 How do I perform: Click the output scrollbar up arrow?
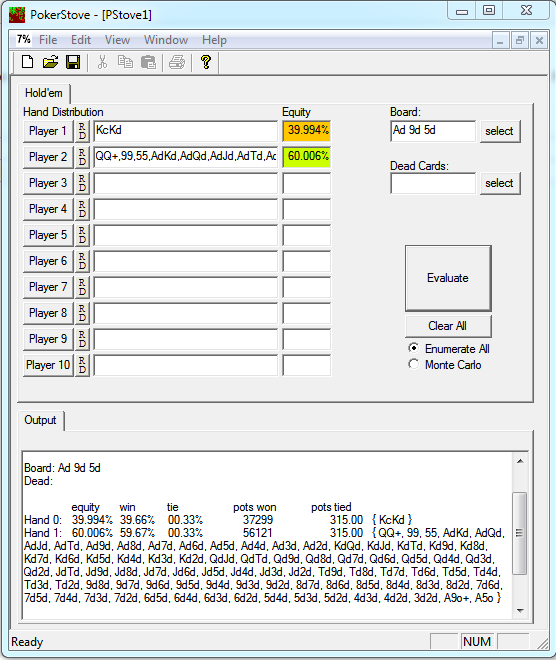[x=520, y=461]
